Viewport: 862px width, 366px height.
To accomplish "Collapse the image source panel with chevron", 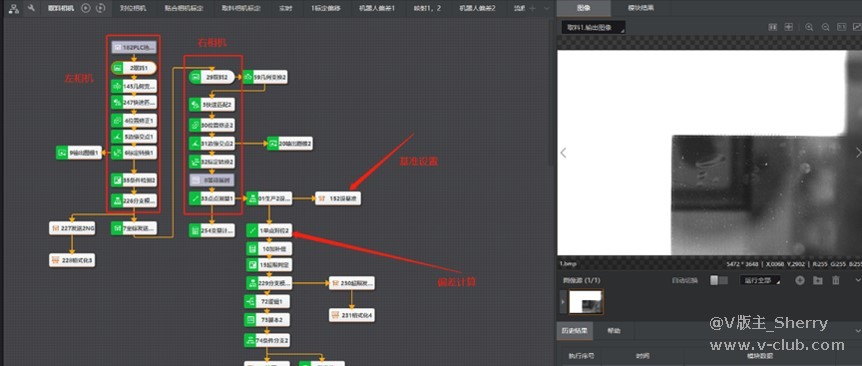I will pos(858,280).
